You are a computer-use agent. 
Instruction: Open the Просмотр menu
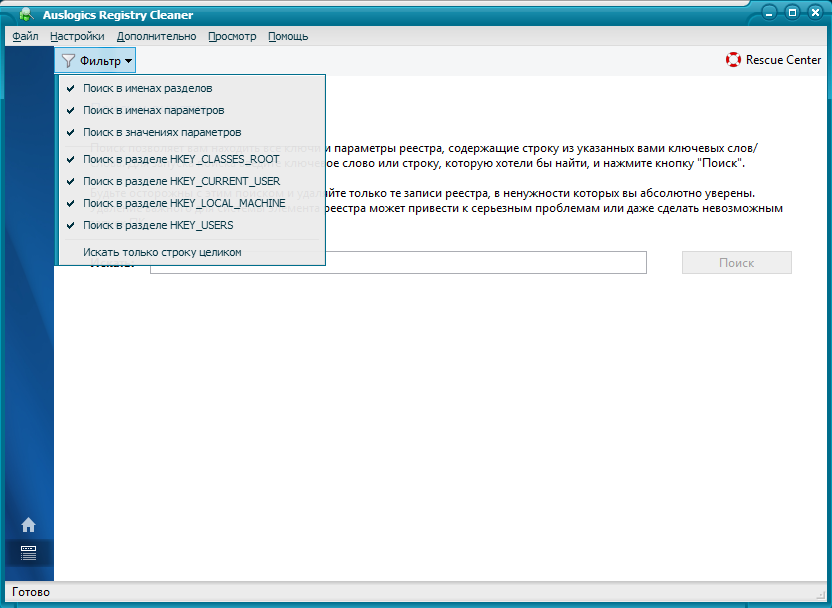coord(232,37)
